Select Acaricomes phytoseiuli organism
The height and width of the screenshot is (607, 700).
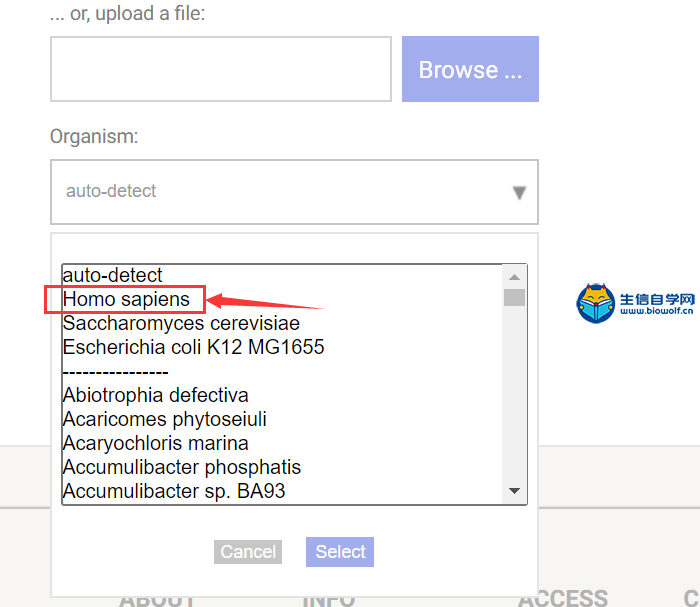(x=164, y=419)
